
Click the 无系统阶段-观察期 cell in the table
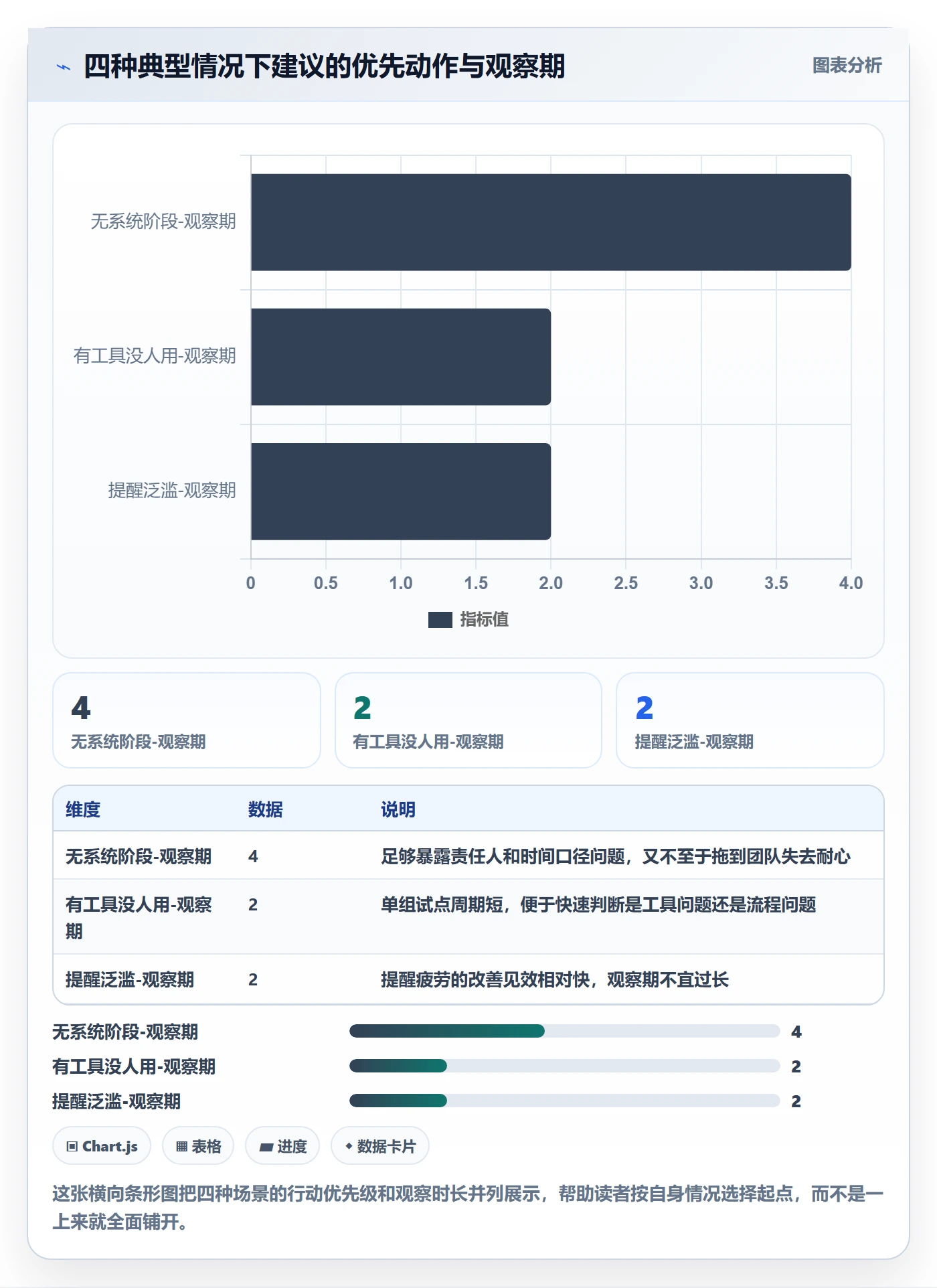139,856
